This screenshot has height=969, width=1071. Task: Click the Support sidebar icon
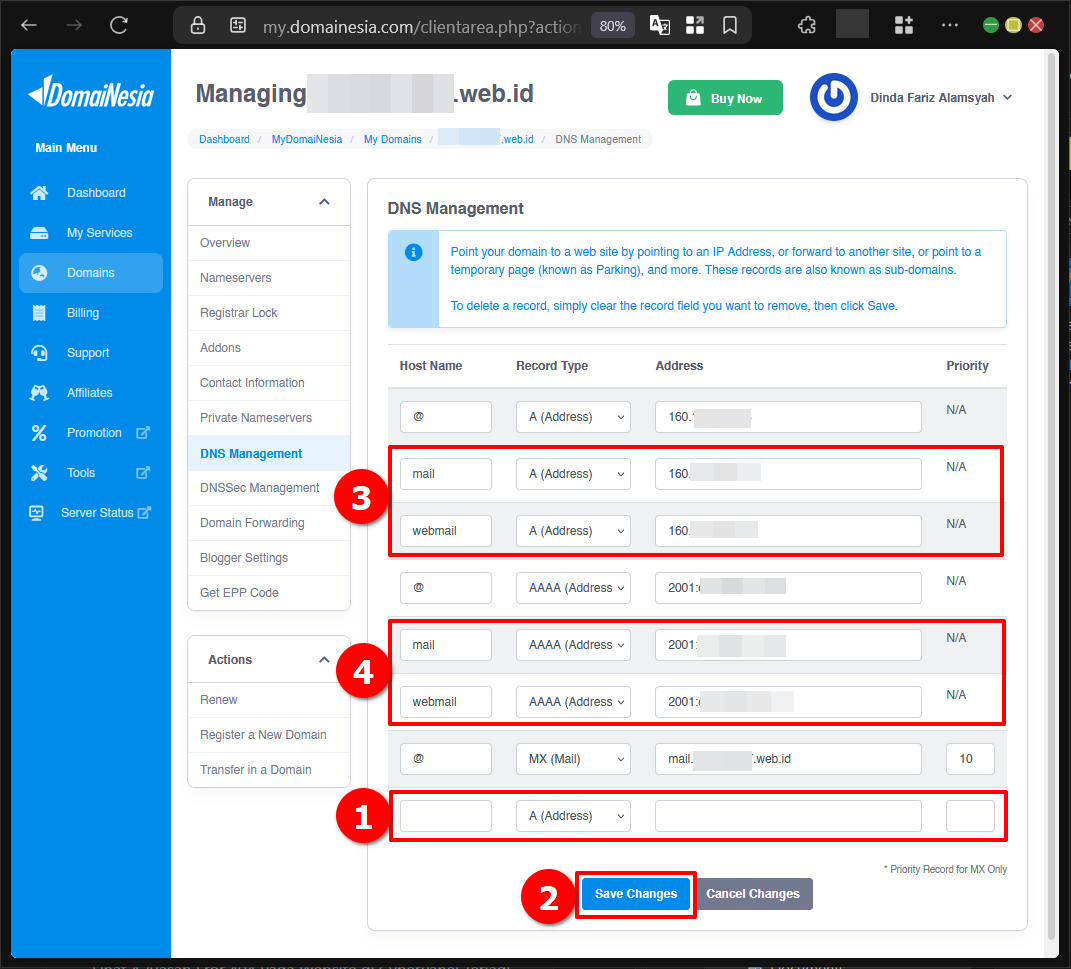click(x=39, y=352)
